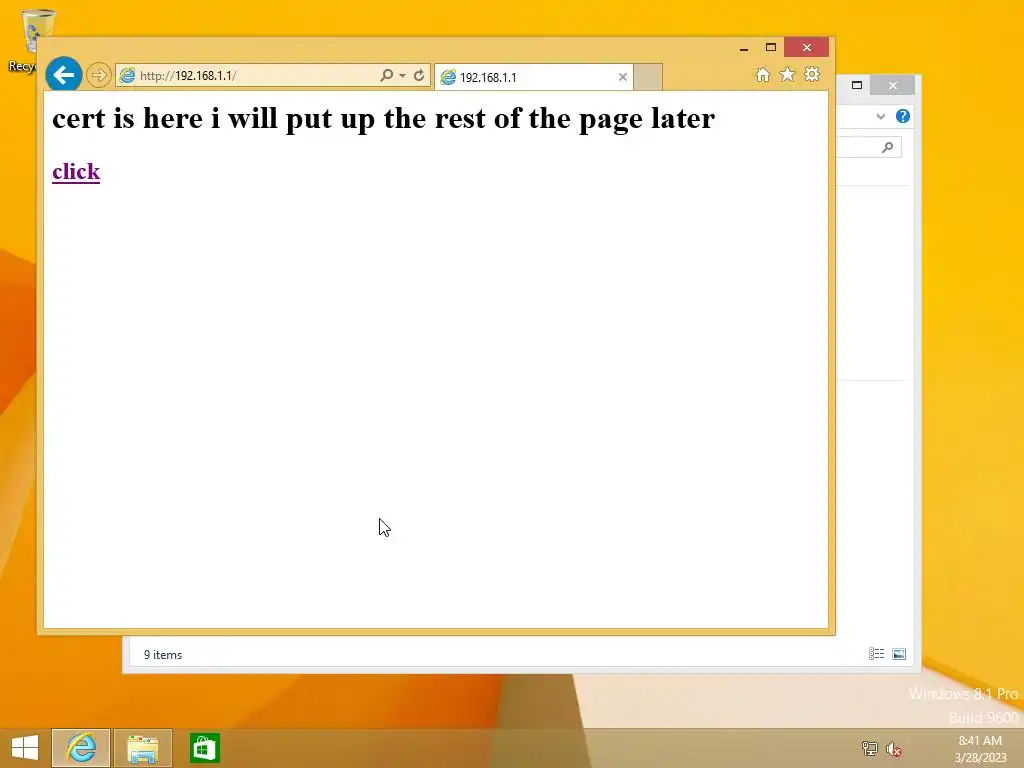1024x768 pixels.
Task: Open the network status tray icon
Action: (x=869, y=748)
